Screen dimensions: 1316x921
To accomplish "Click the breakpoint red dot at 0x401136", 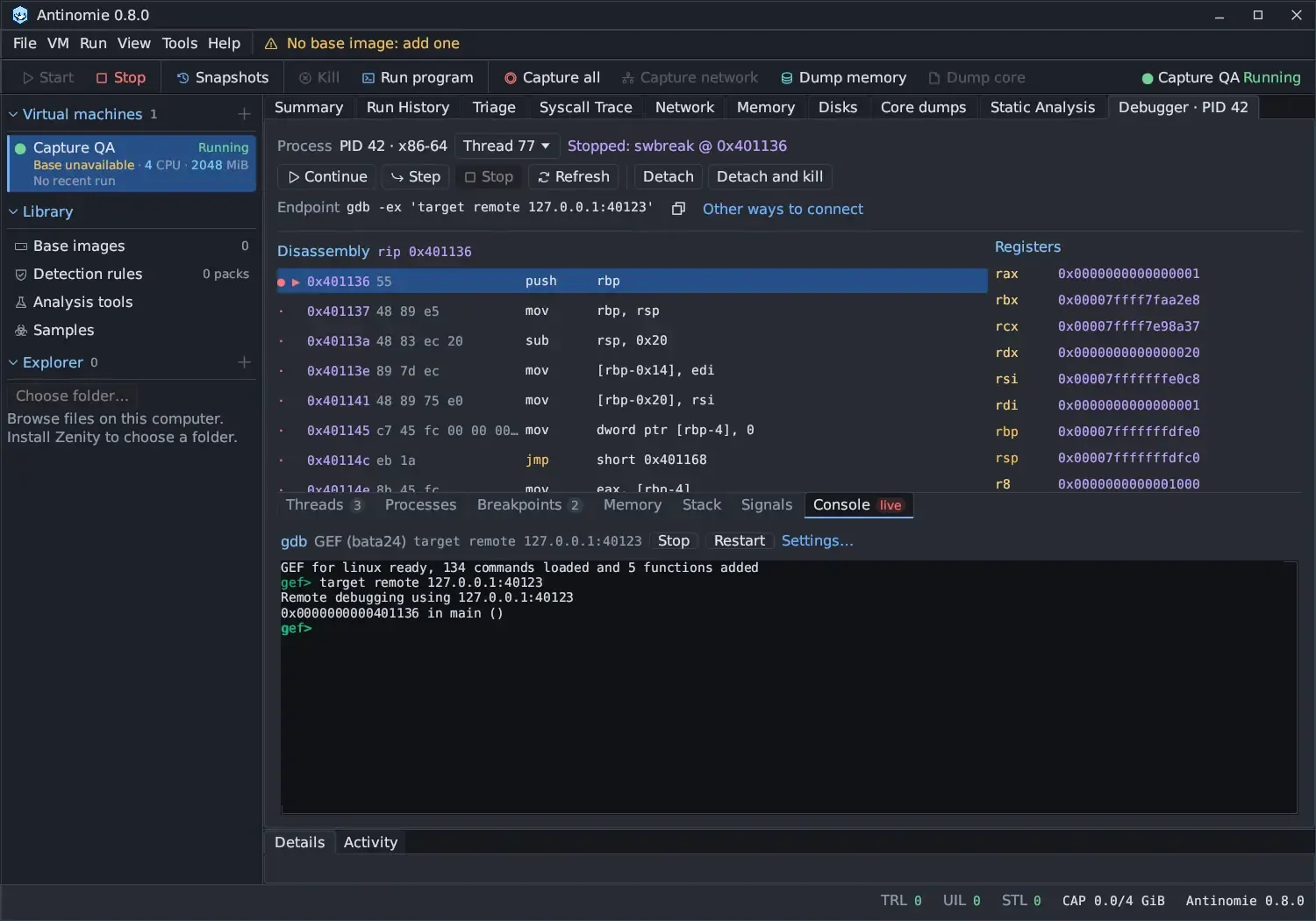I will 281,282.
